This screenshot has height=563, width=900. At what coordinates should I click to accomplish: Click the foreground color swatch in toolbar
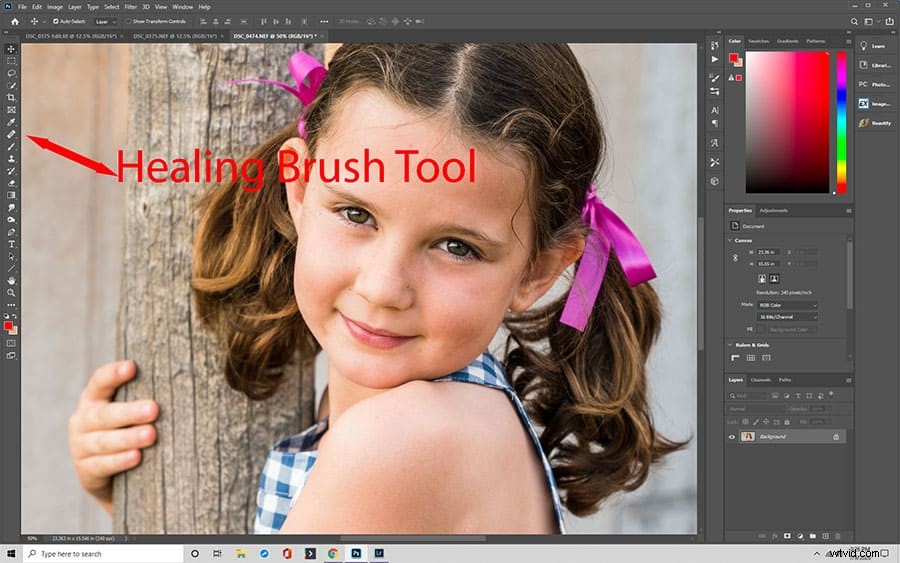(8, 326)
